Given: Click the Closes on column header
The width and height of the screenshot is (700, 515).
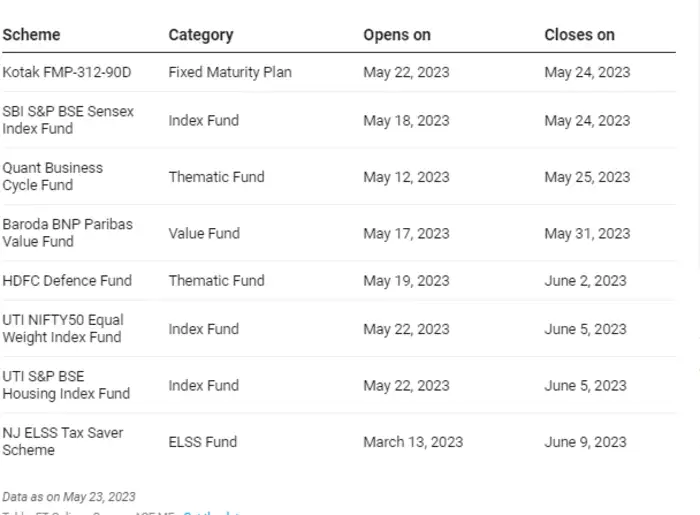Looking at the screenshot, I should [x=579, y=35].
